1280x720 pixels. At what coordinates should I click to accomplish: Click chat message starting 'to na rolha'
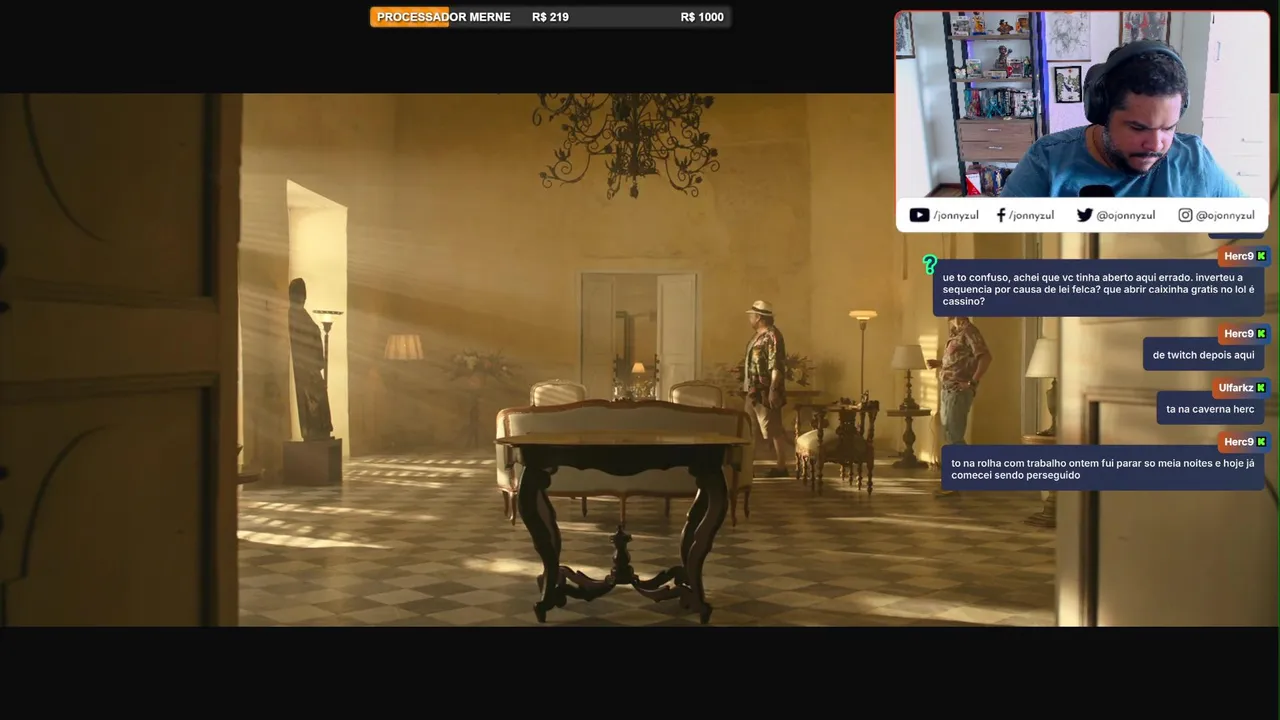[1102, 469]
